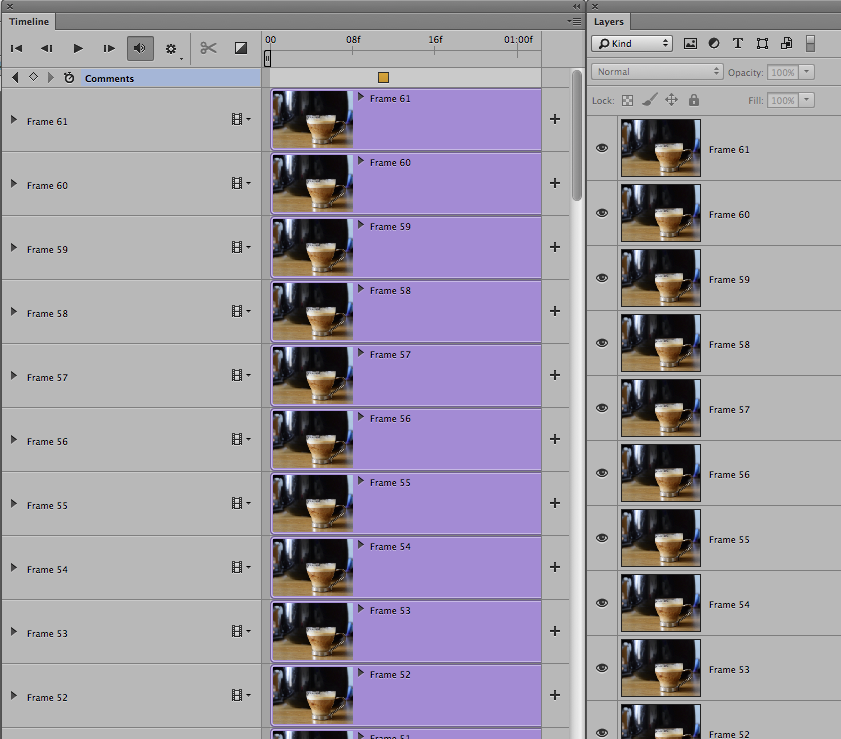Go to previous comment keyframe
This screenshot has height=739, width=841.
[x=15, y=77]
